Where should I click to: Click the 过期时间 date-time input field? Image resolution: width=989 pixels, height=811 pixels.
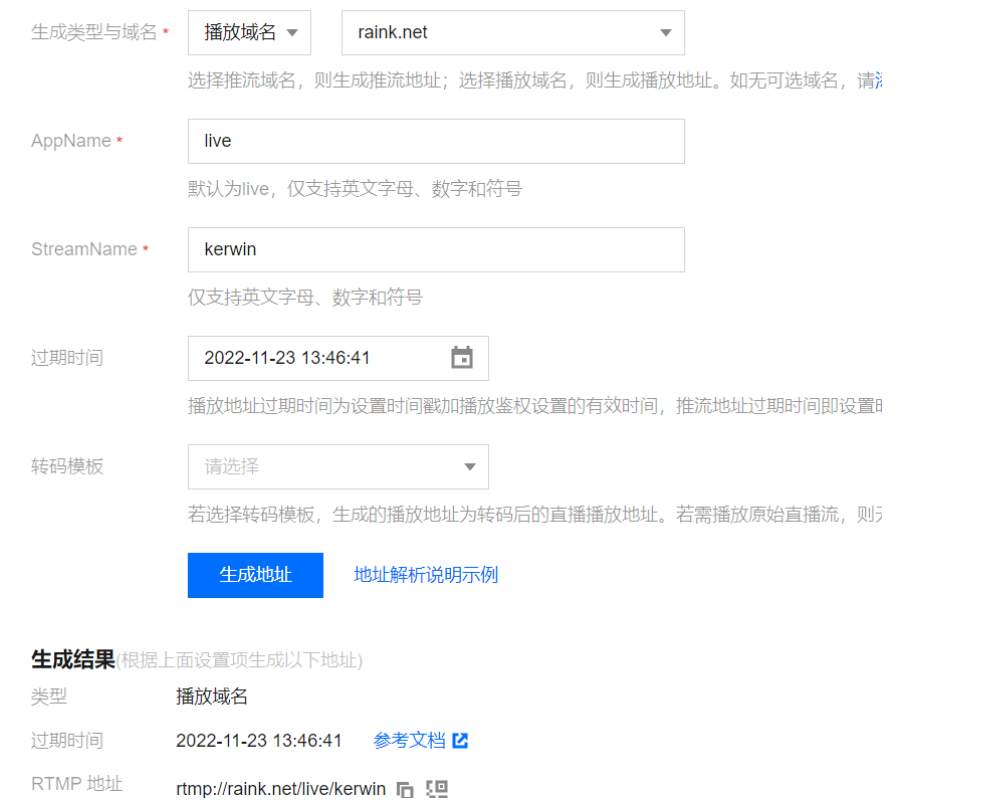click(x=338, y=358)
